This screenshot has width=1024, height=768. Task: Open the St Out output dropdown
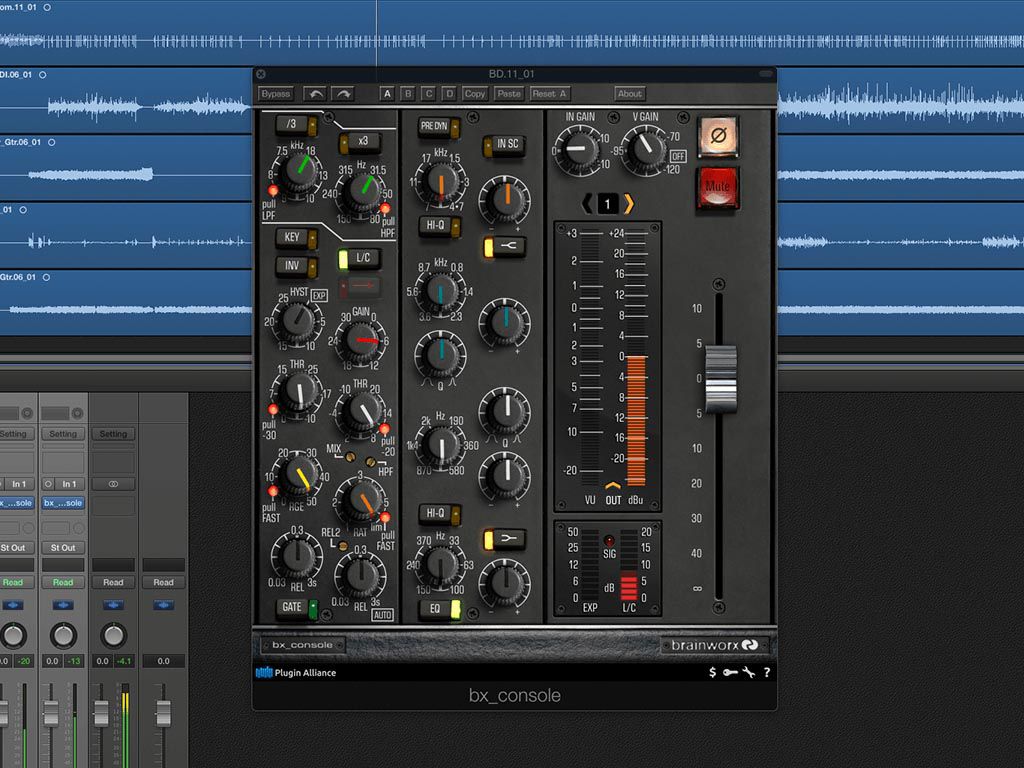click(x=63, y=548)
